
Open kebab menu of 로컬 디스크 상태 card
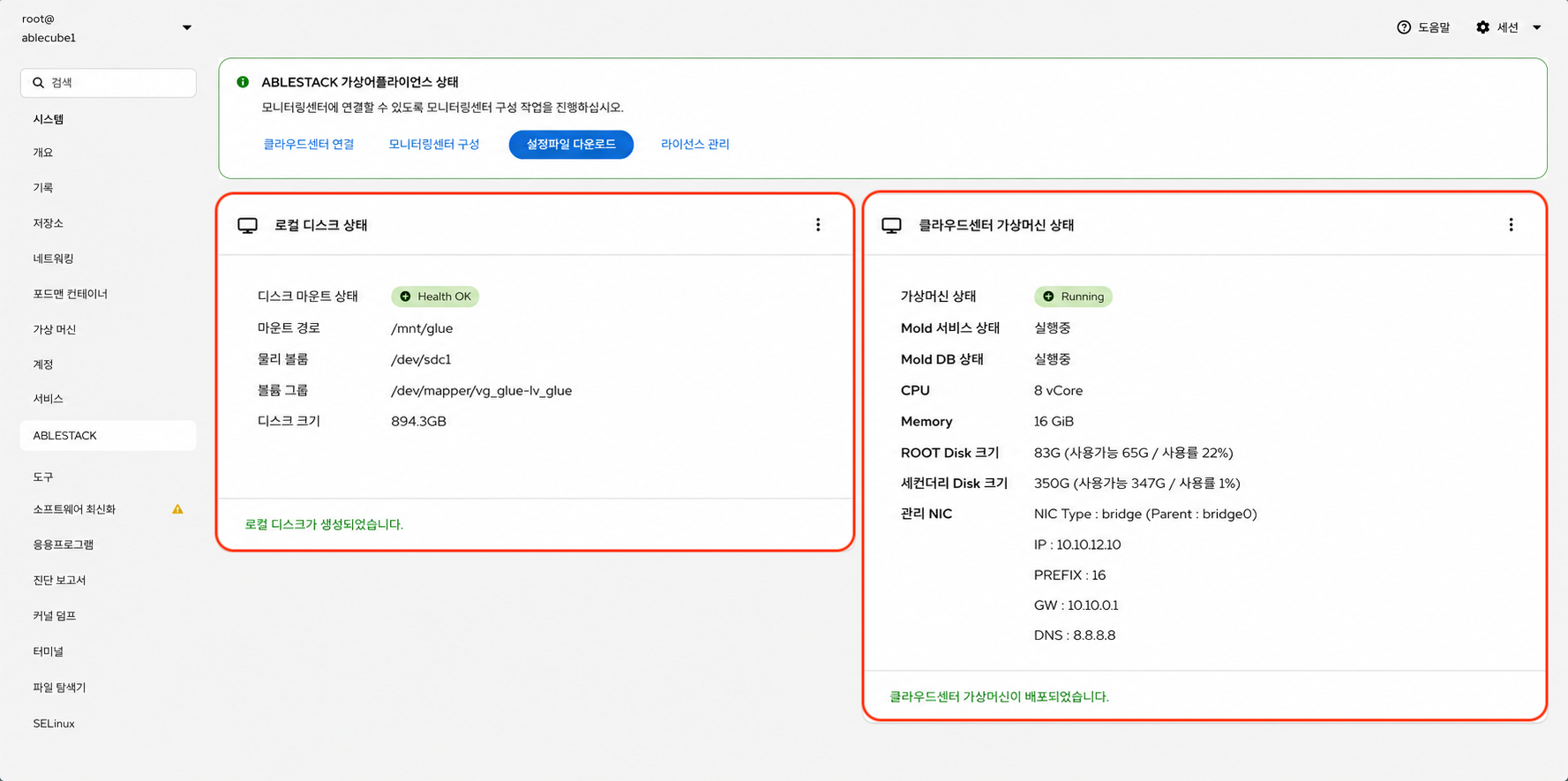coord(818,225)
